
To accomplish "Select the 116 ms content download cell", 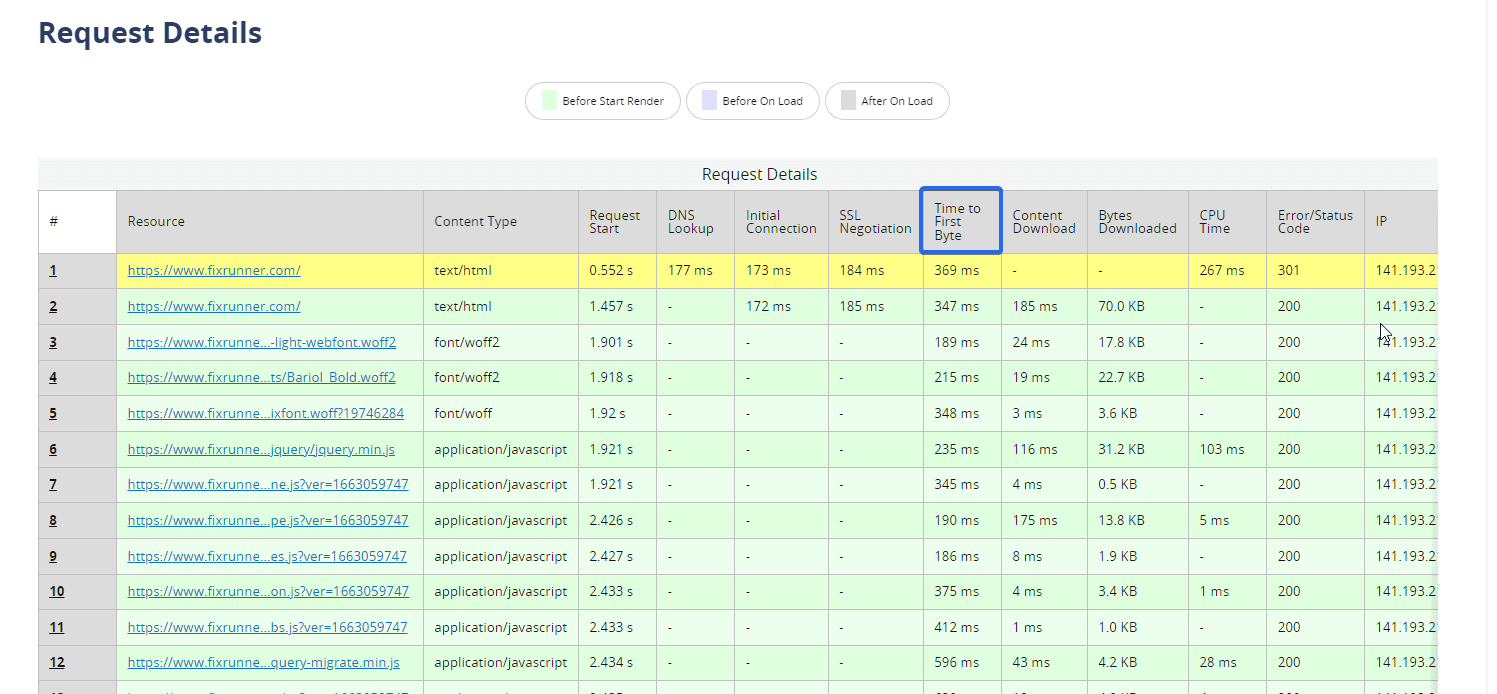I will pos(1045,449).
